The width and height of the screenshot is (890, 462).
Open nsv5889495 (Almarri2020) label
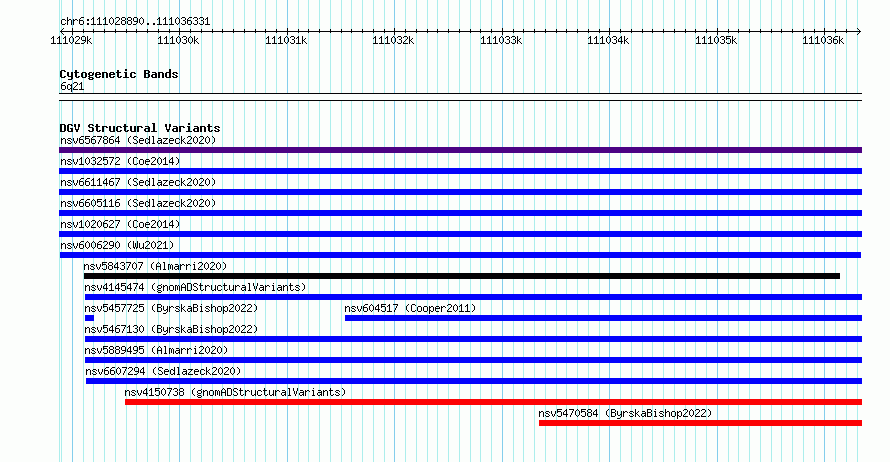pos(156,350)
